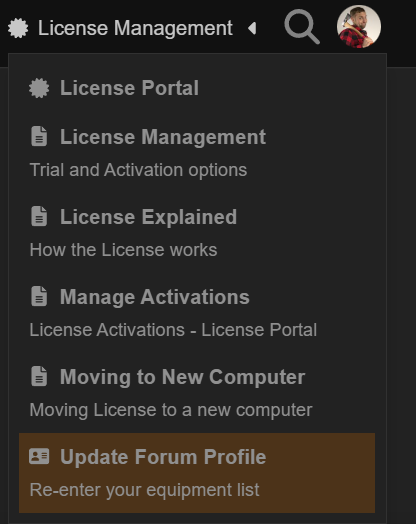Open the License Portal menu entry
416x524 pixels.
tap(129, 88)
